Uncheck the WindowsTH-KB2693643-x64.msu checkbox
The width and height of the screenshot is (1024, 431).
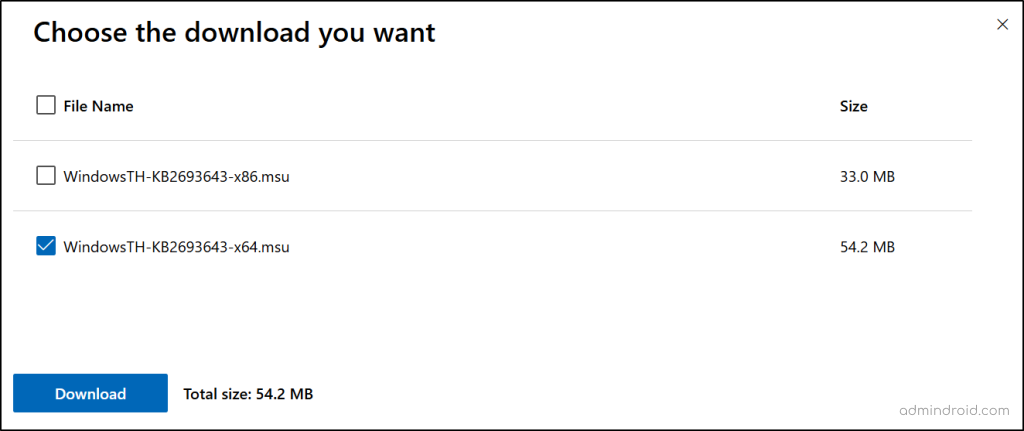coord(46,246)
